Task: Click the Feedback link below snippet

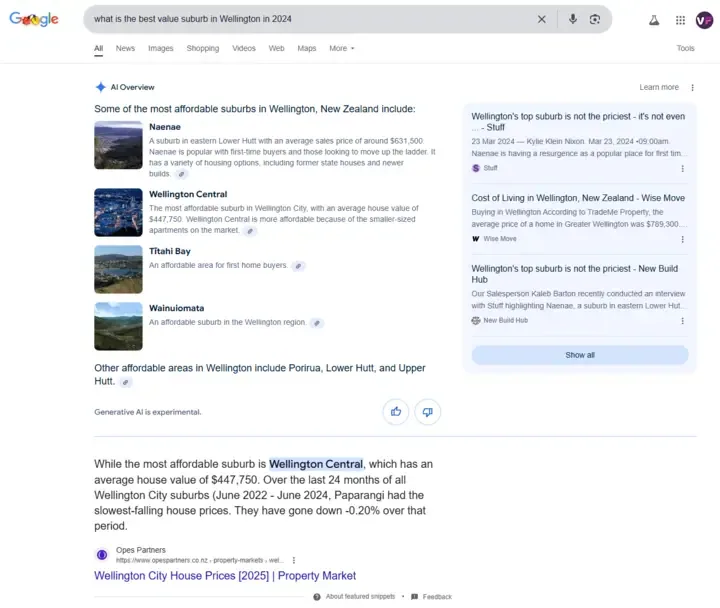Action: tap(437, 597)
